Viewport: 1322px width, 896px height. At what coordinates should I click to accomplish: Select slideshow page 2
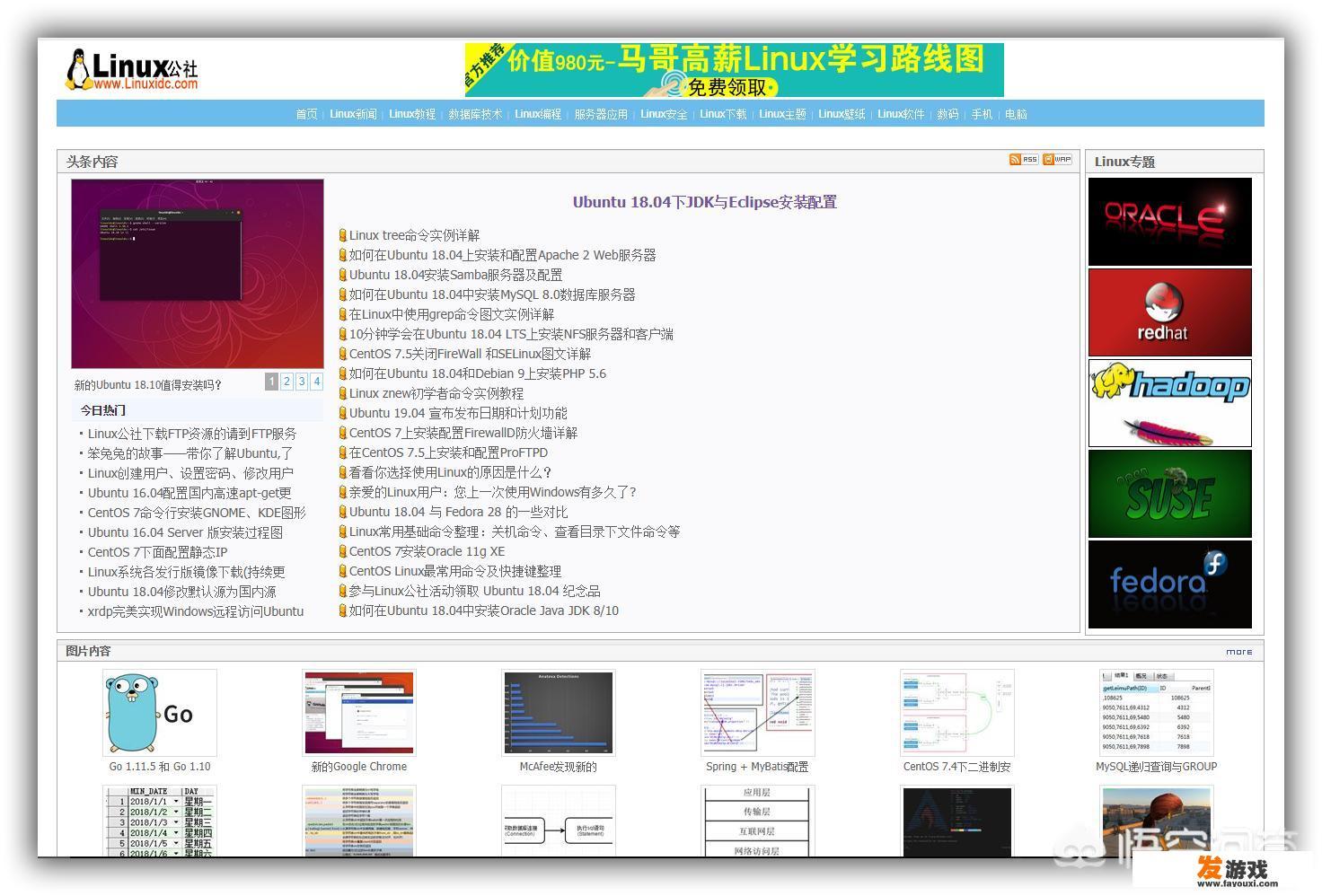point(287,382)
